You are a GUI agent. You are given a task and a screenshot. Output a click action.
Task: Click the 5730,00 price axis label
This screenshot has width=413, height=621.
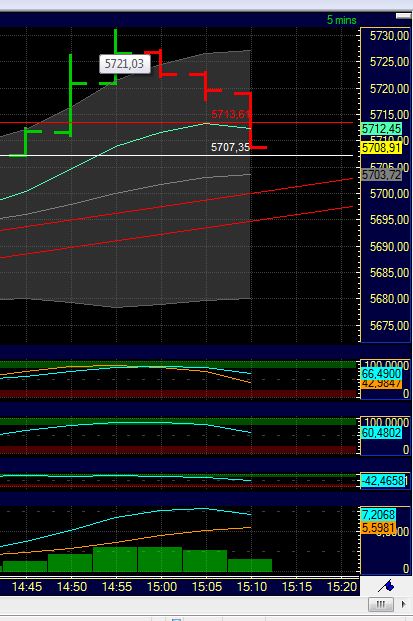coord(389,36)
